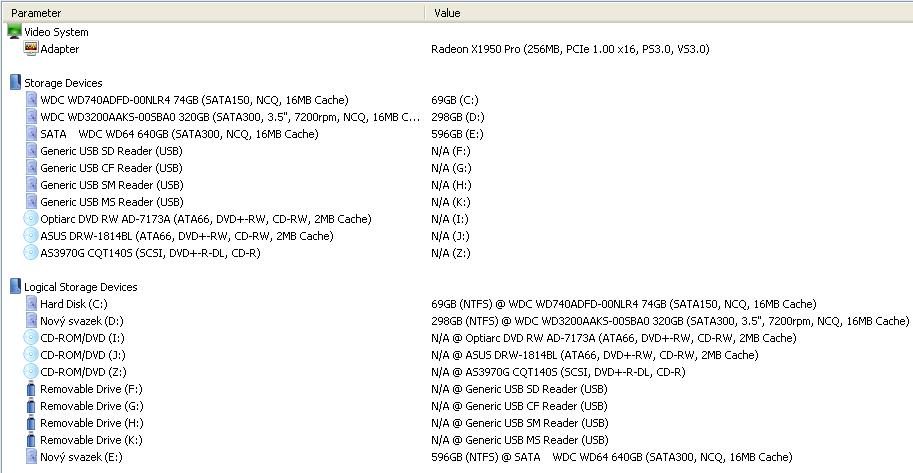The width and height of the screenshot is (913, 473).
Task: Select the WDC WD3200AAKS-00SBA0 320GB row
Action: click(230, 117)
